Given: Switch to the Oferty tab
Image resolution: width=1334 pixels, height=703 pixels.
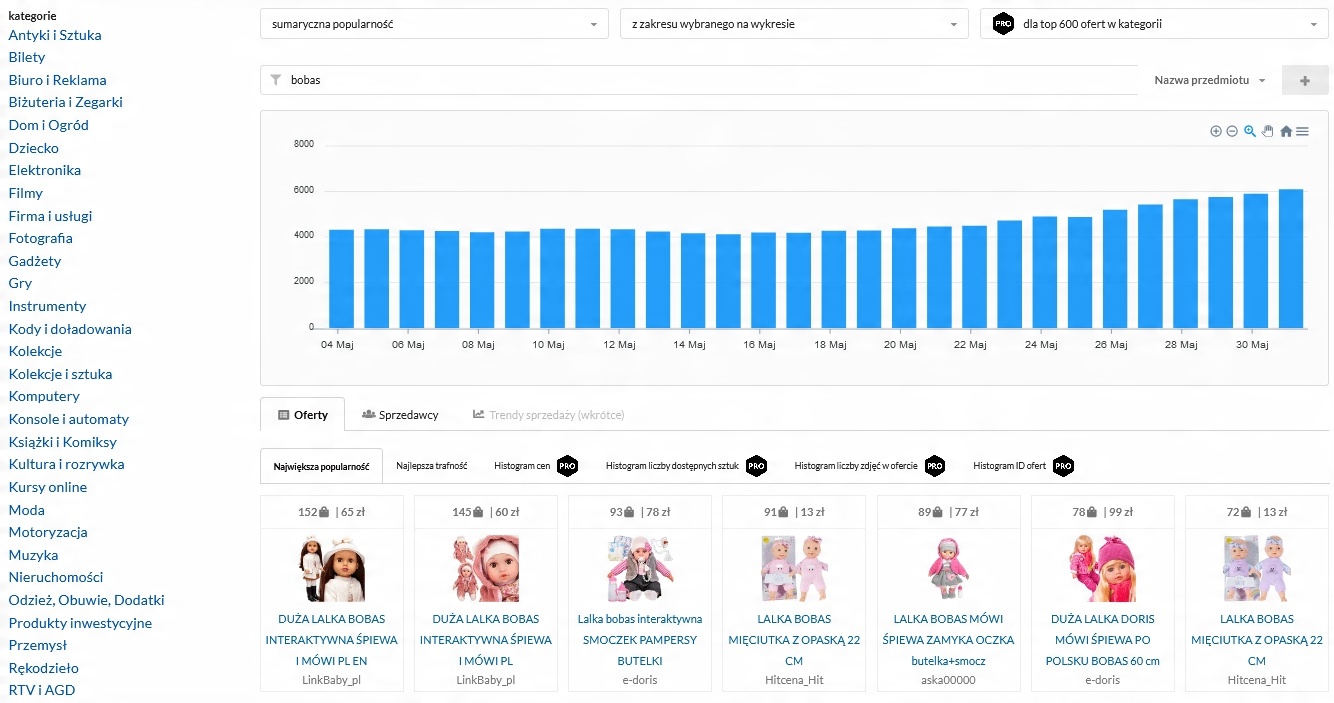Looking at the screenshot, I should tap(303, 414).
